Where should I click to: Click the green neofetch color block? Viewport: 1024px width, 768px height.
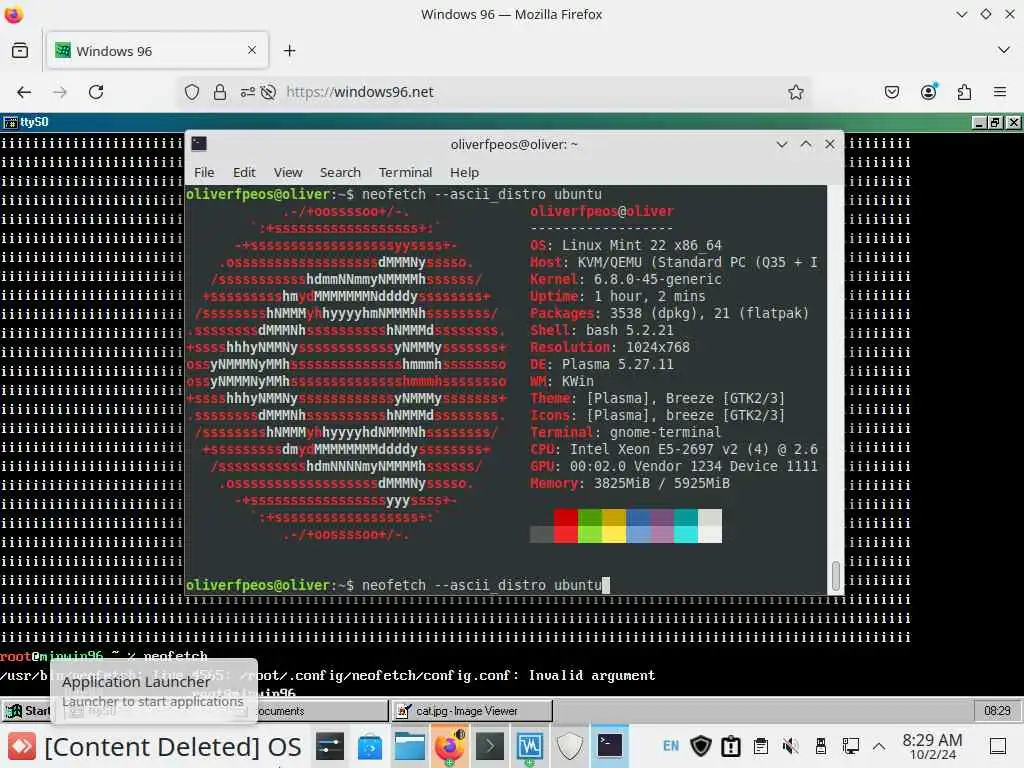coord(590,526)
